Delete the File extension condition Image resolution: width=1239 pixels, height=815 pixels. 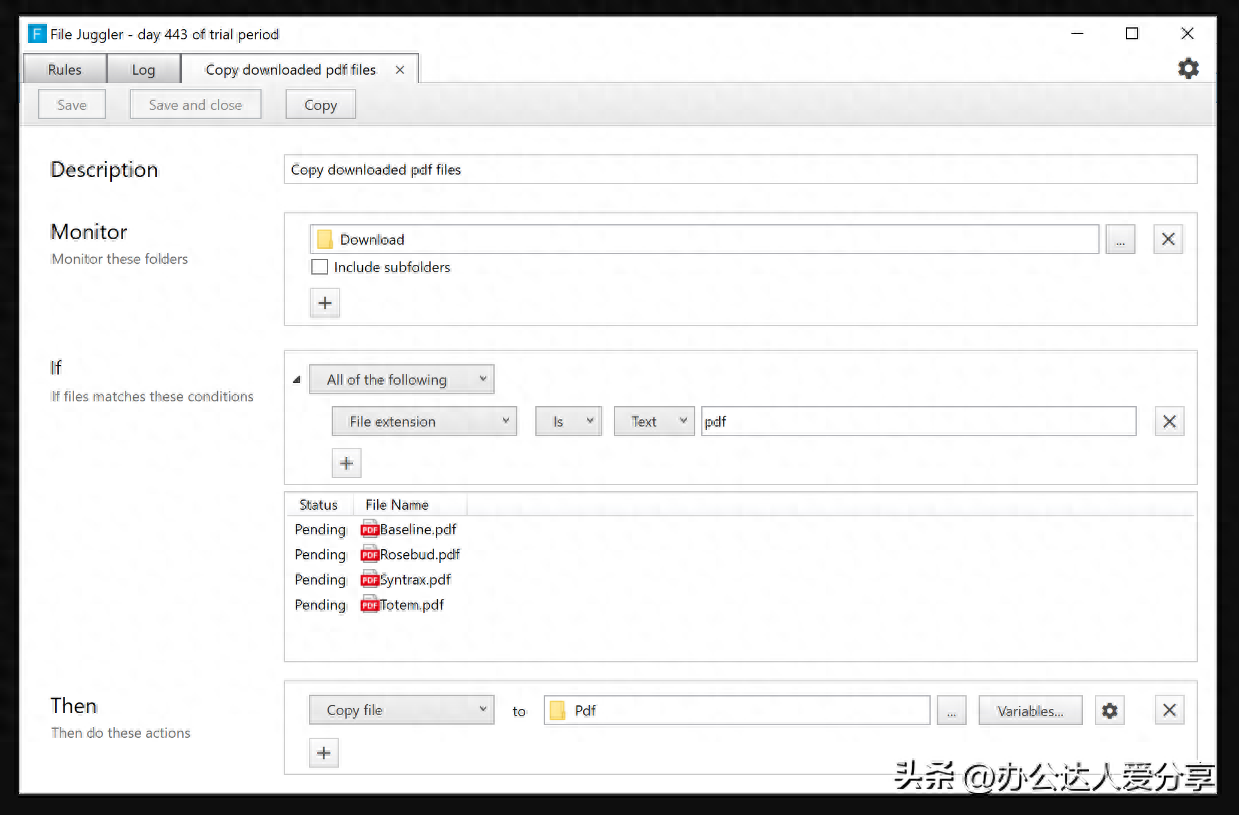[x=1169, y=421]
